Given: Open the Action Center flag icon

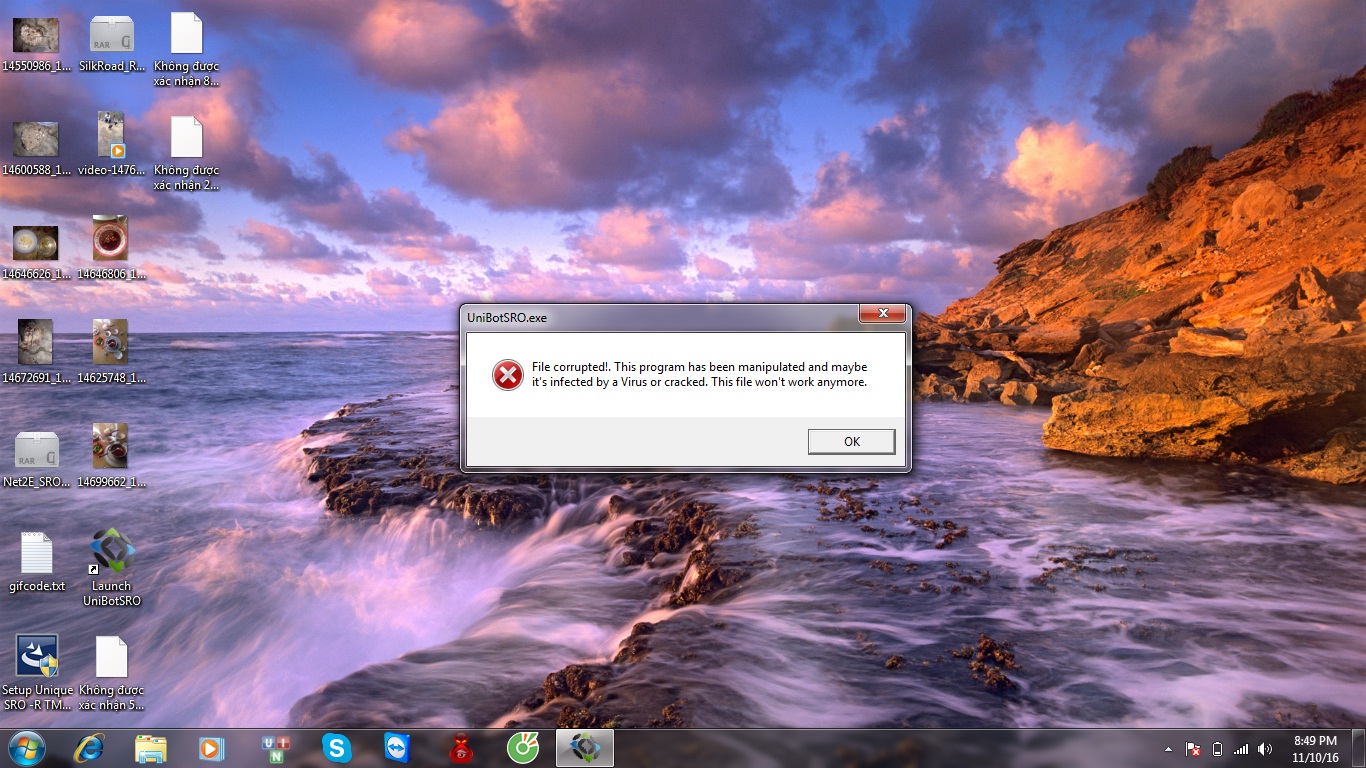Looking at the screenshot, I should tap(1193, 749).
